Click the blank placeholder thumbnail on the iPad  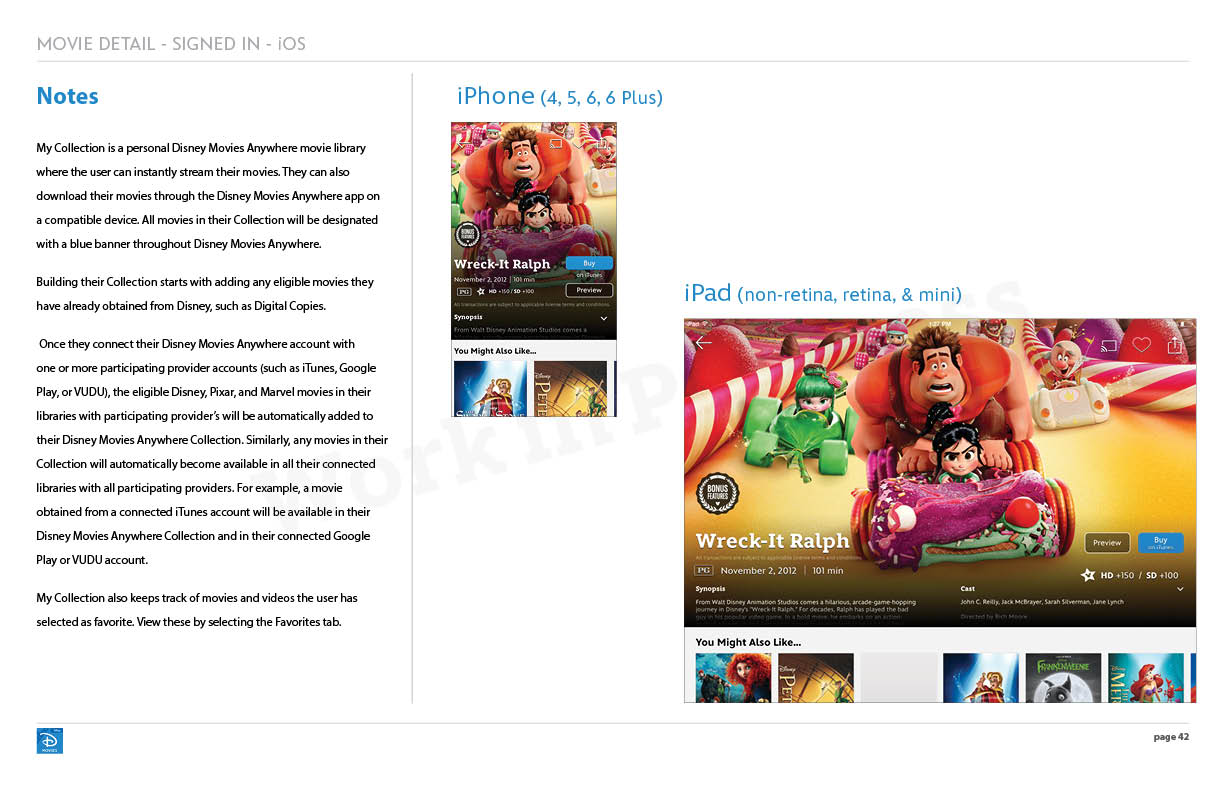(899, 678)
